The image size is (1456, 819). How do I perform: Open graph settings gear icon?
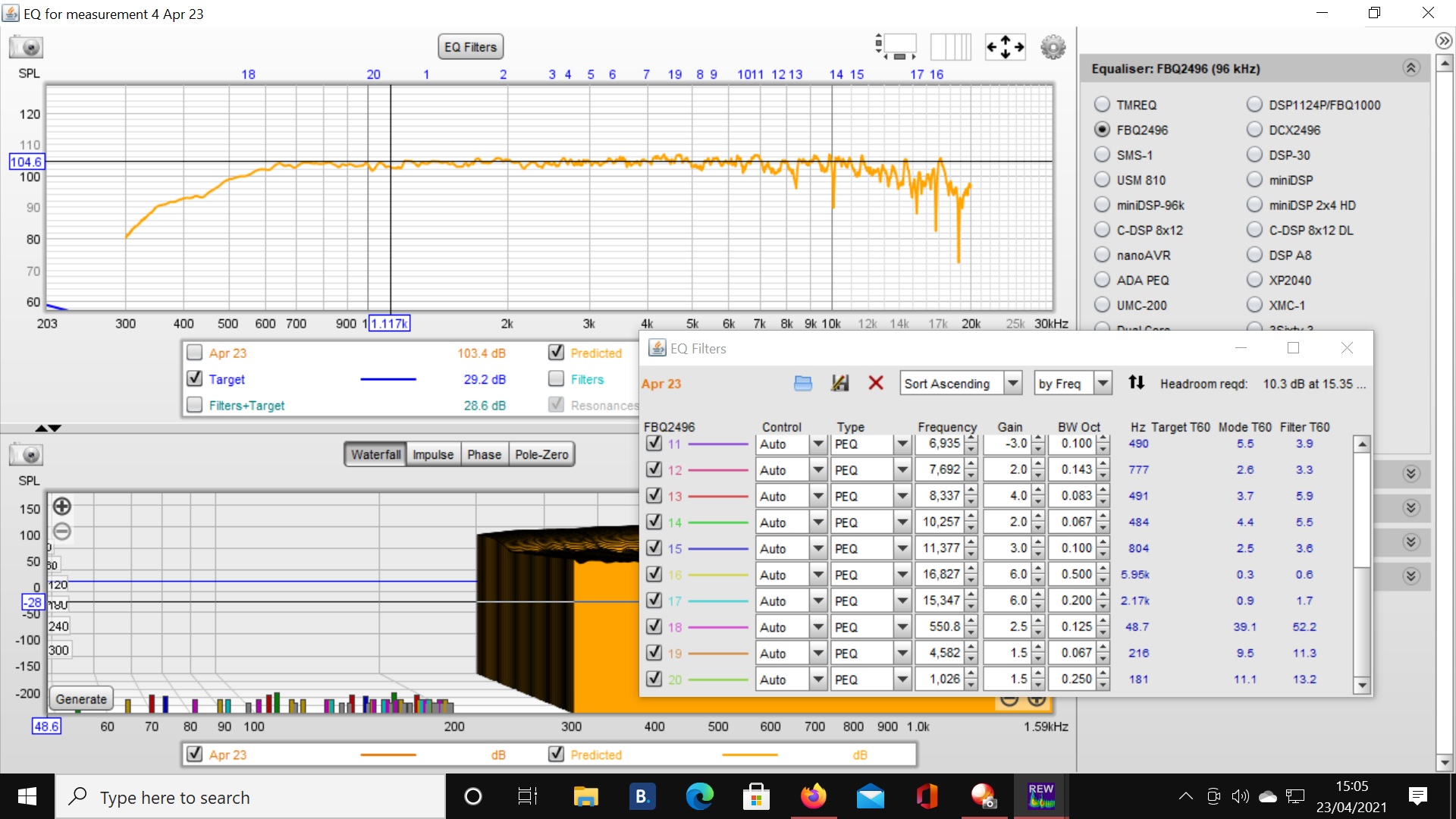point(1053,47)
